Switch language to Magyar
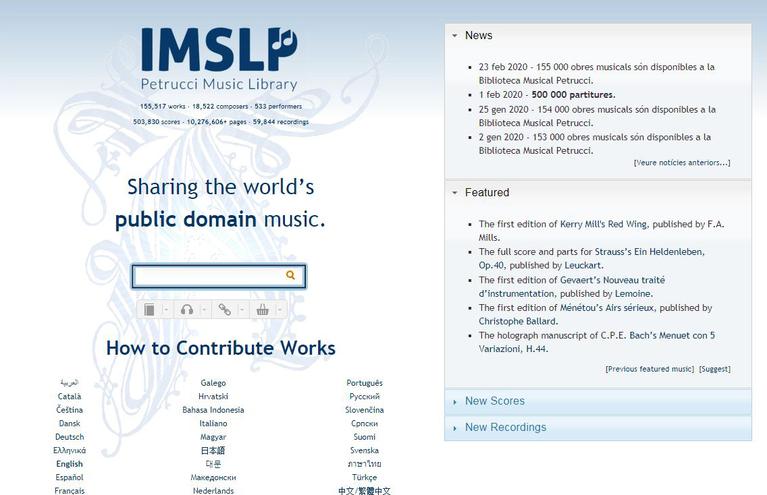 click(213, 437)
